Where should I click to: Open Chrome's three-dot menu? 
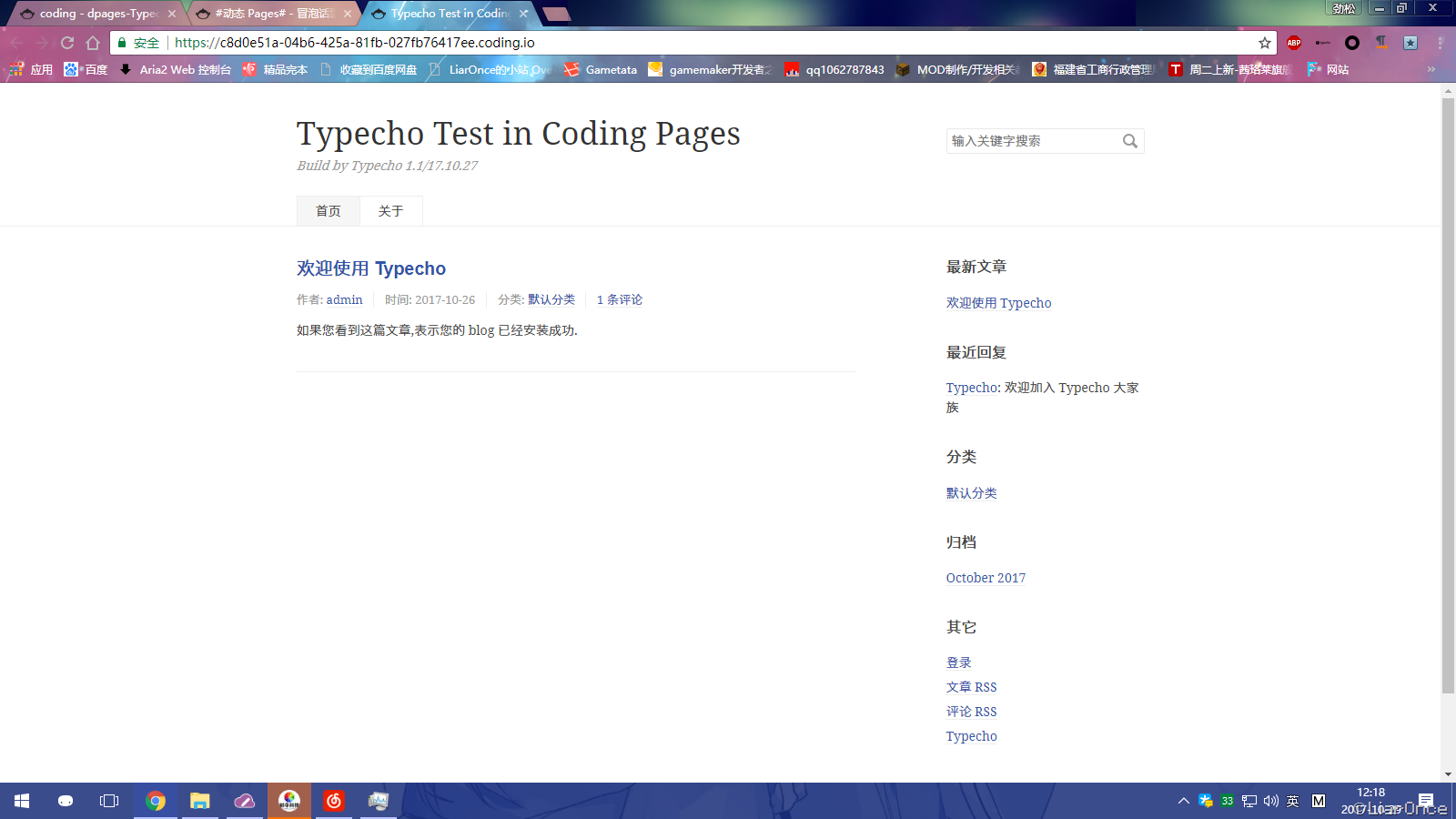(x=1440, y=43)
